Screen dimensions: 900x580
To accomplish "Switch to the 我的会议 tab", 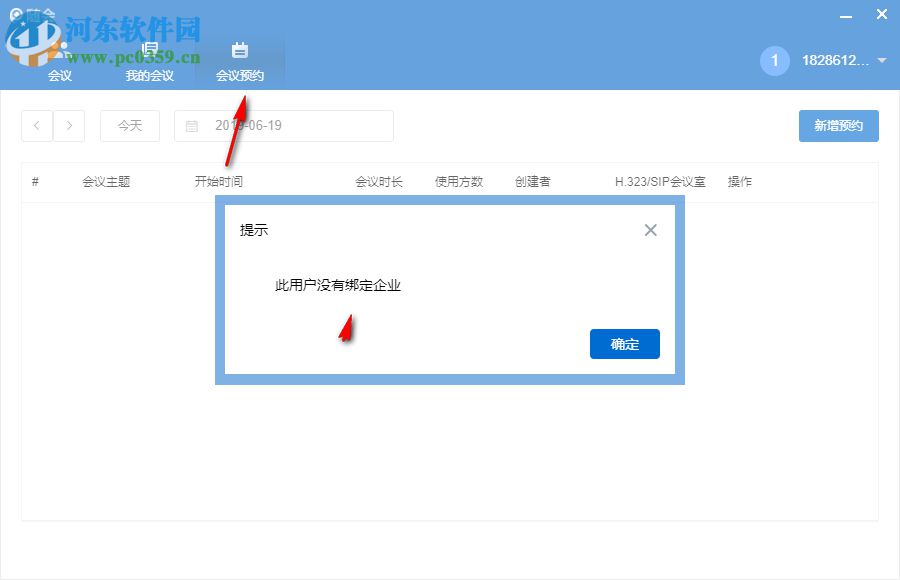I will pyautogui.click(x=148, y=73).
